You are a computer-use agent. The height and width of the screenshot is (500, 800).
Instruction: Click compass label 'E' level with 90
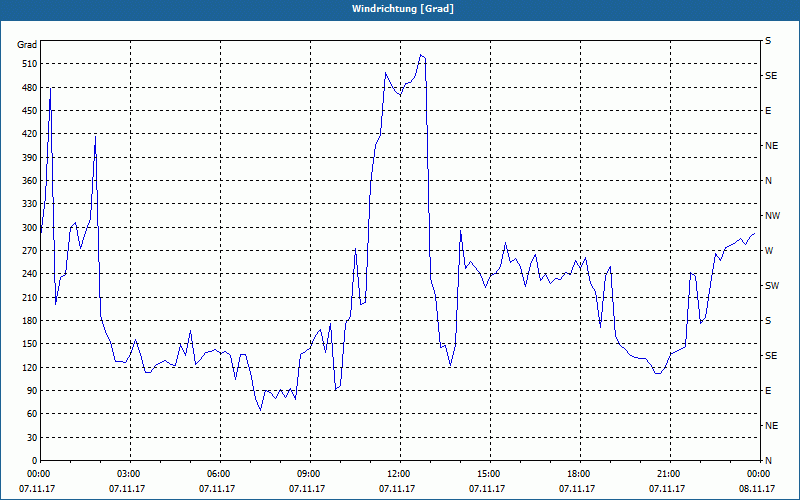768,391
